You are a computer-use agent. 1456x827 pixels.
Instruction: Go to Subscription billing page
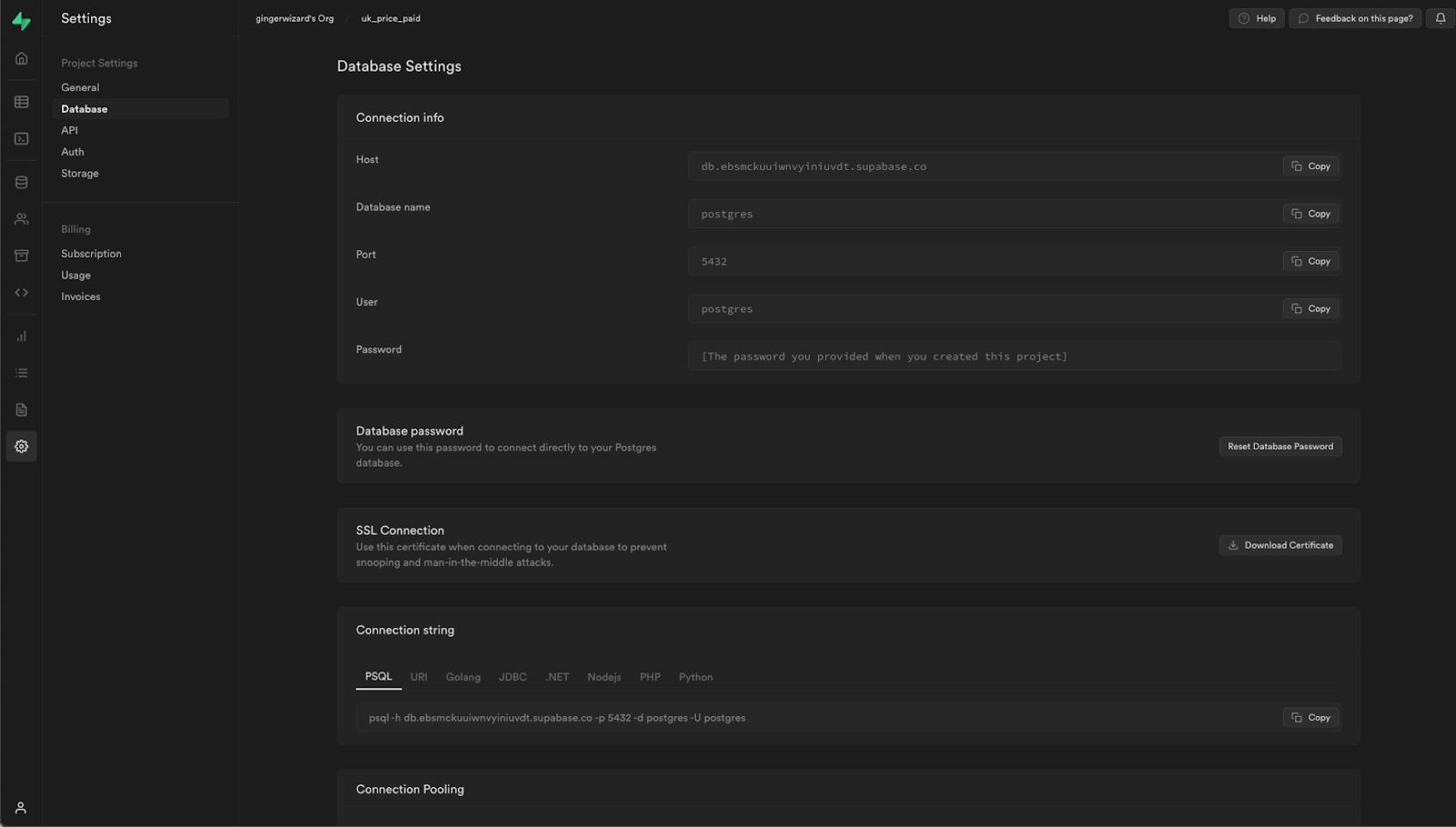pos(91,254)
